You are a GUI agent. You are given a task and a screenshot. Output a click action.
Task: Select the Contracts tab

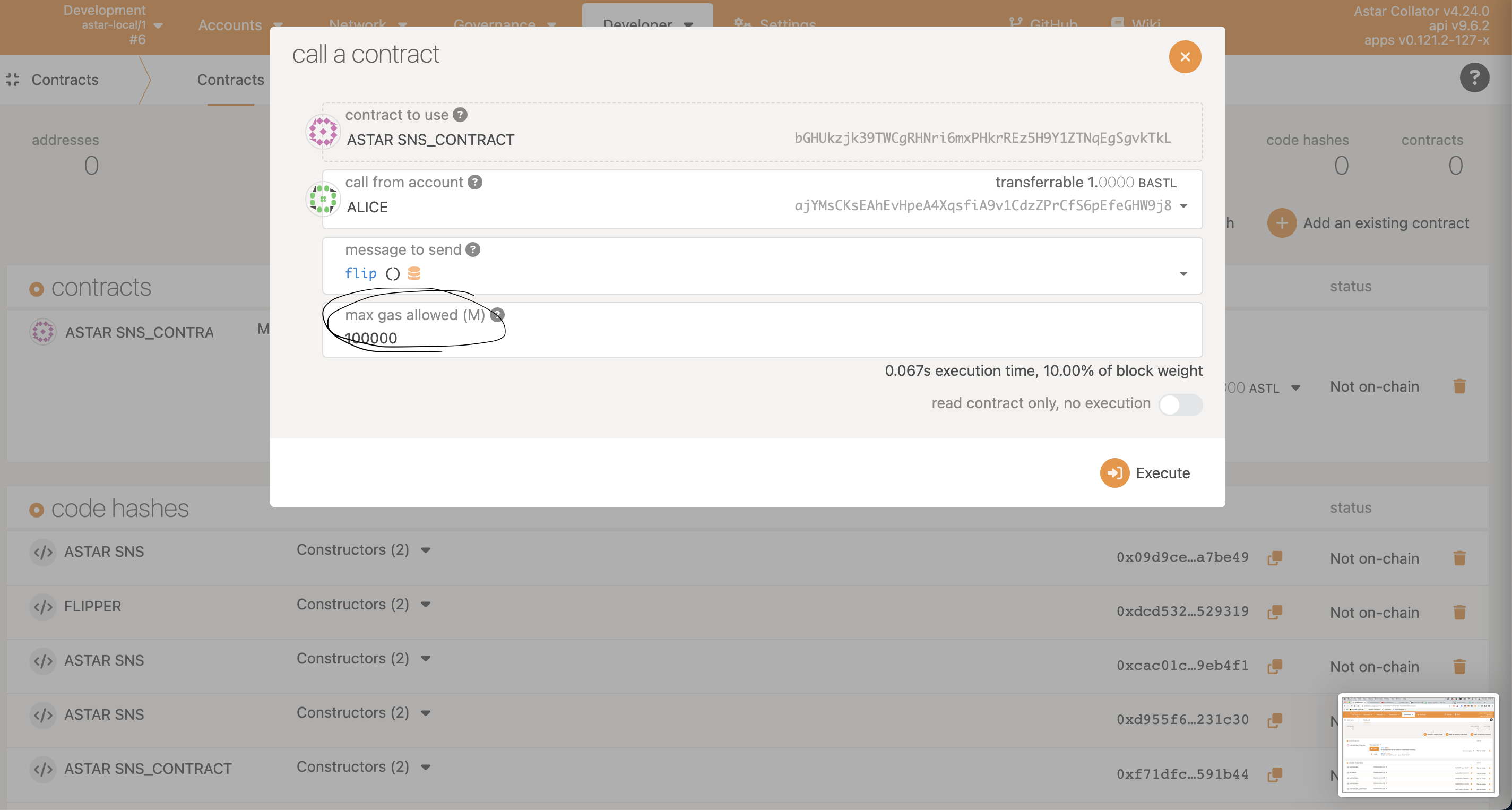click(x=230, y=80)
